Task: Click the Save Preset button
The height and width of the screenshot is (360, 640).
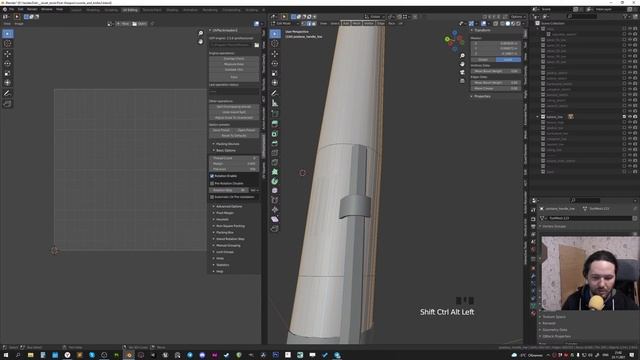Action: [221, 130]
